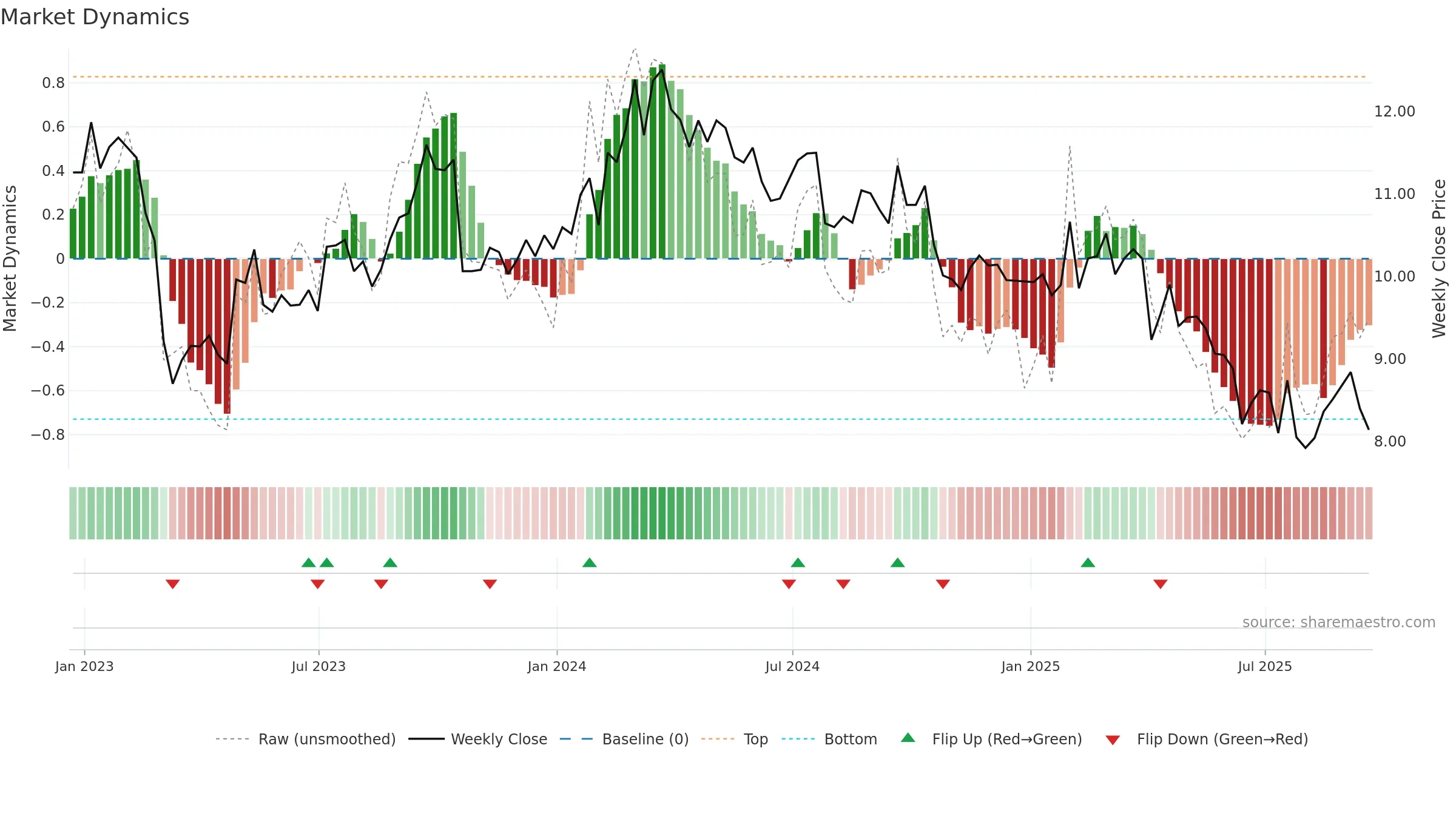This screenshot has height=819, width=1456.
Task: Click the first flip-down marker after Jan 2023
Action: 172,584
